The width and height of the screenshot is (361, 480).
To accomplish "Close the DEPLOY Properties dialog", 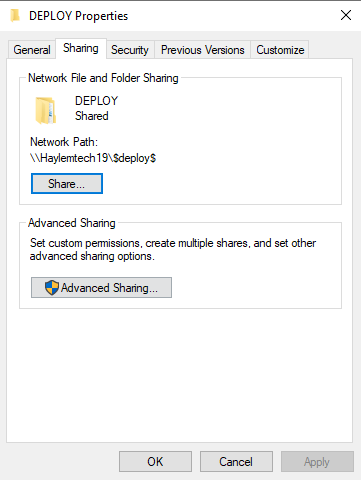I will 346,15.
